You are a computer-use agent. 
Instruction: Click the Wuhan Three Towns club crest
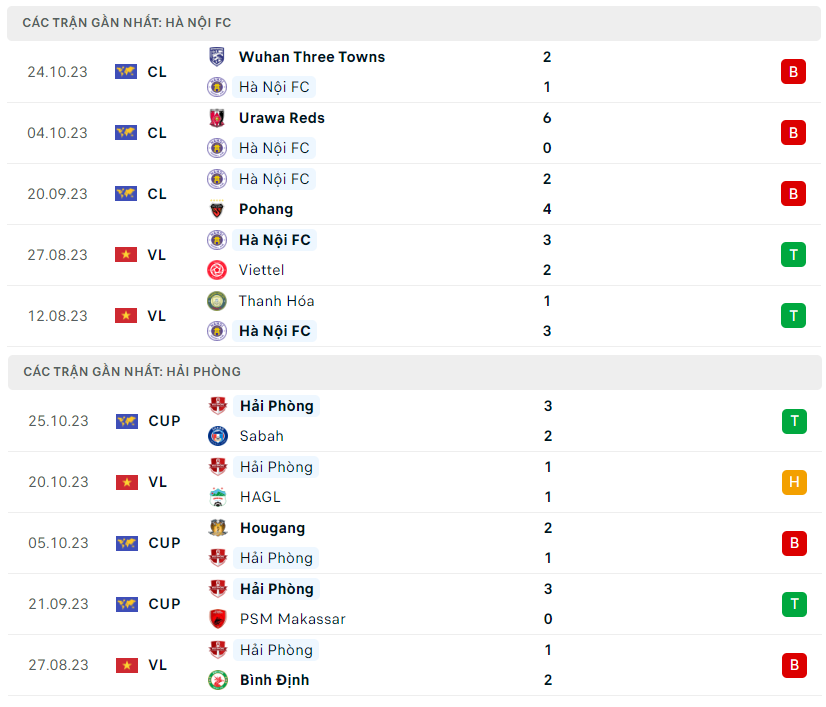coord(217,57)
